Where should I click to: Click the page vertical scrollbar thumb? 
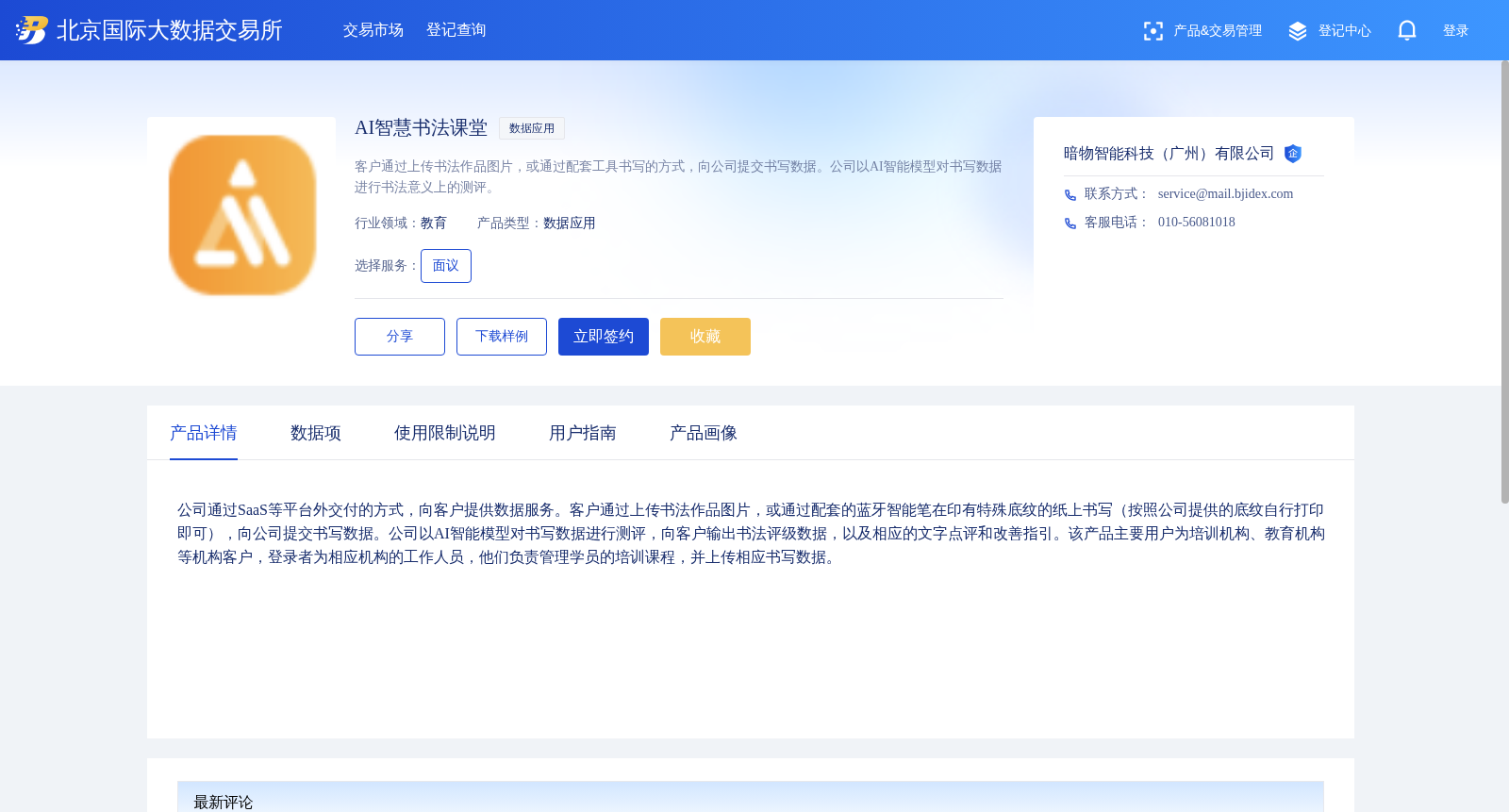click(1505, 282)
